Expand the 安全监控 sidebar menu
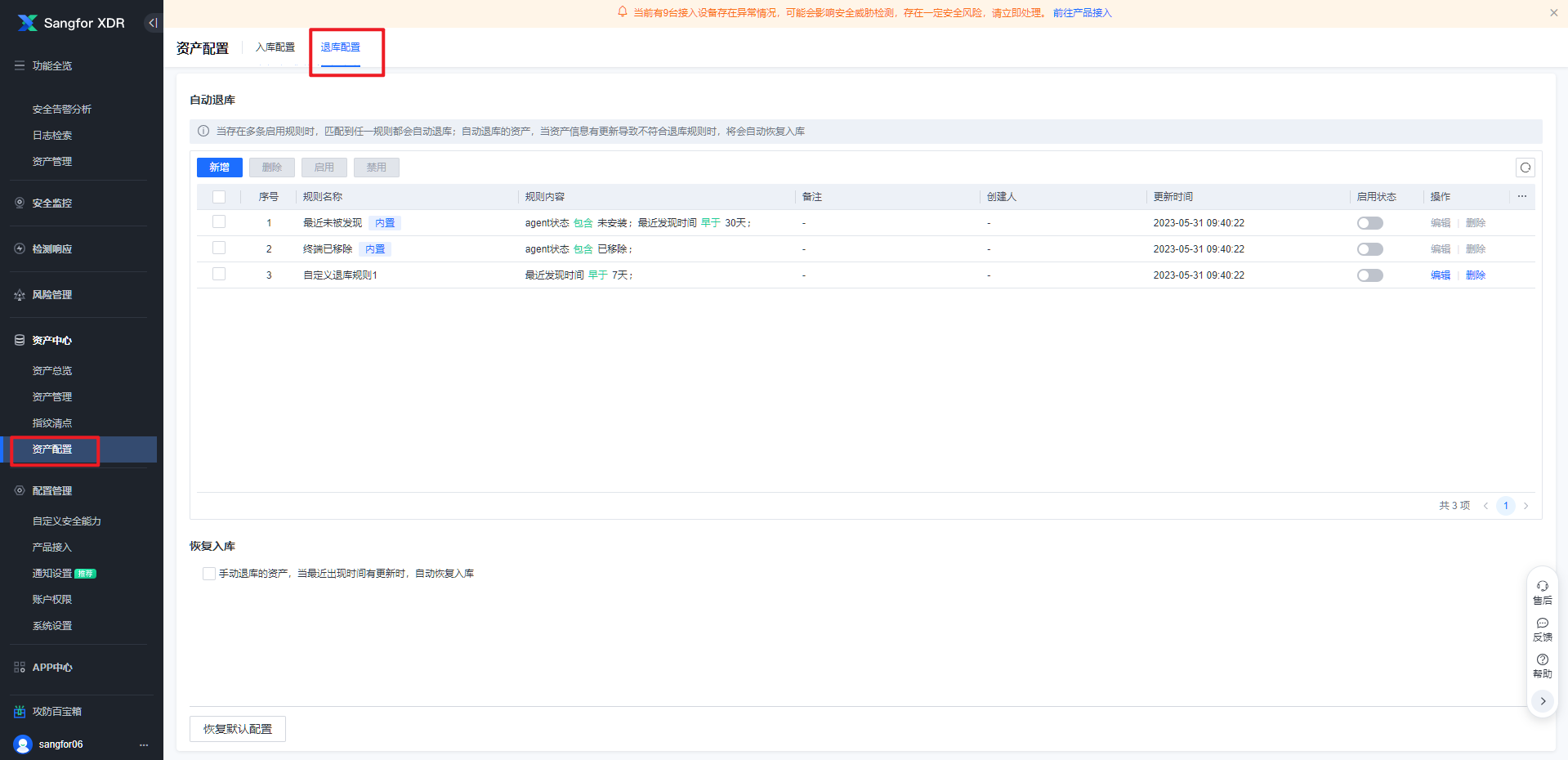 (x=52, y=203)
